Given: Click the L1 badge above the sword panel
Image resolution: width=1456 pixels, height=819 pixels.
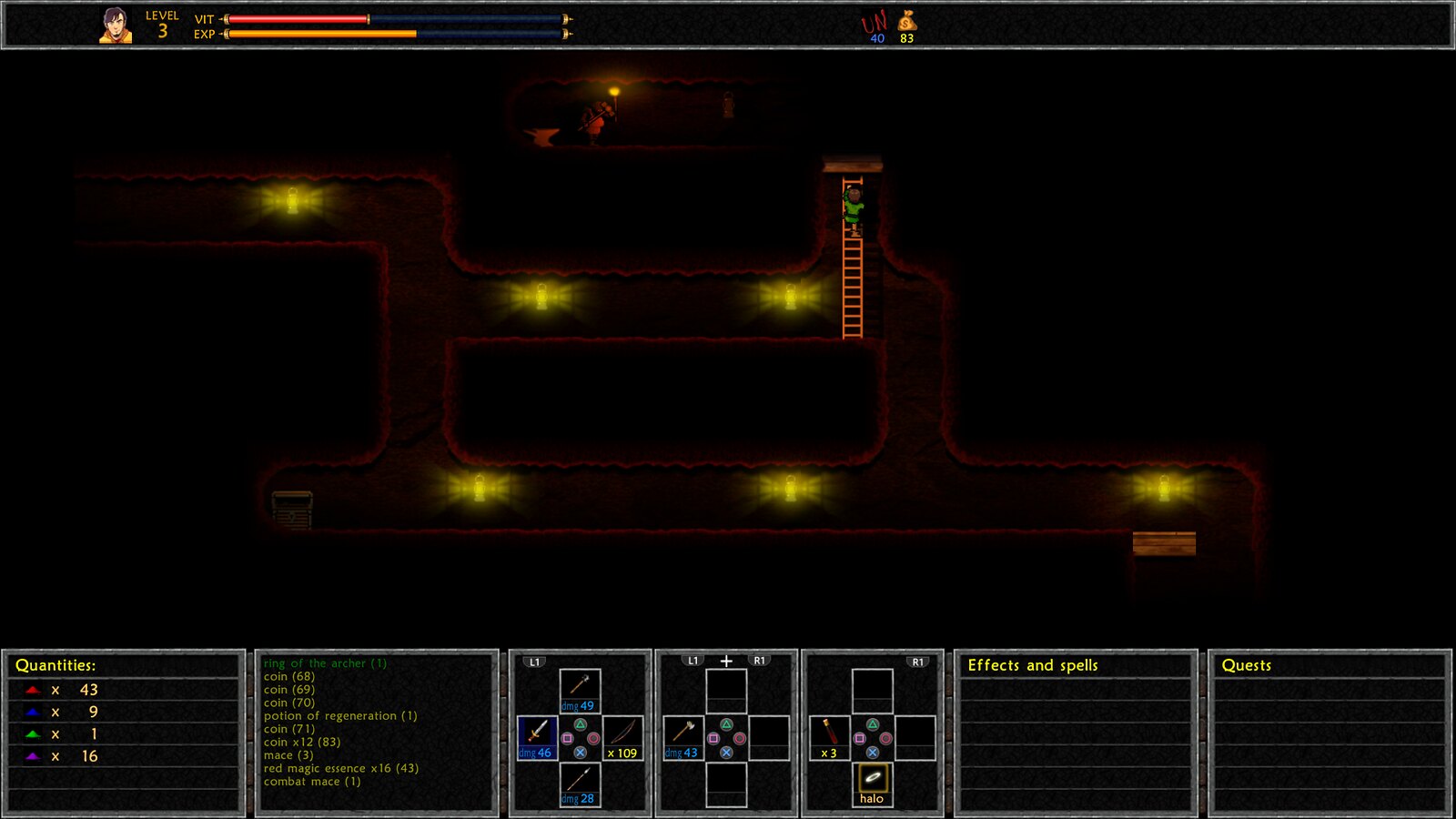Looking at the screenshot, I should tap(535, 662).
